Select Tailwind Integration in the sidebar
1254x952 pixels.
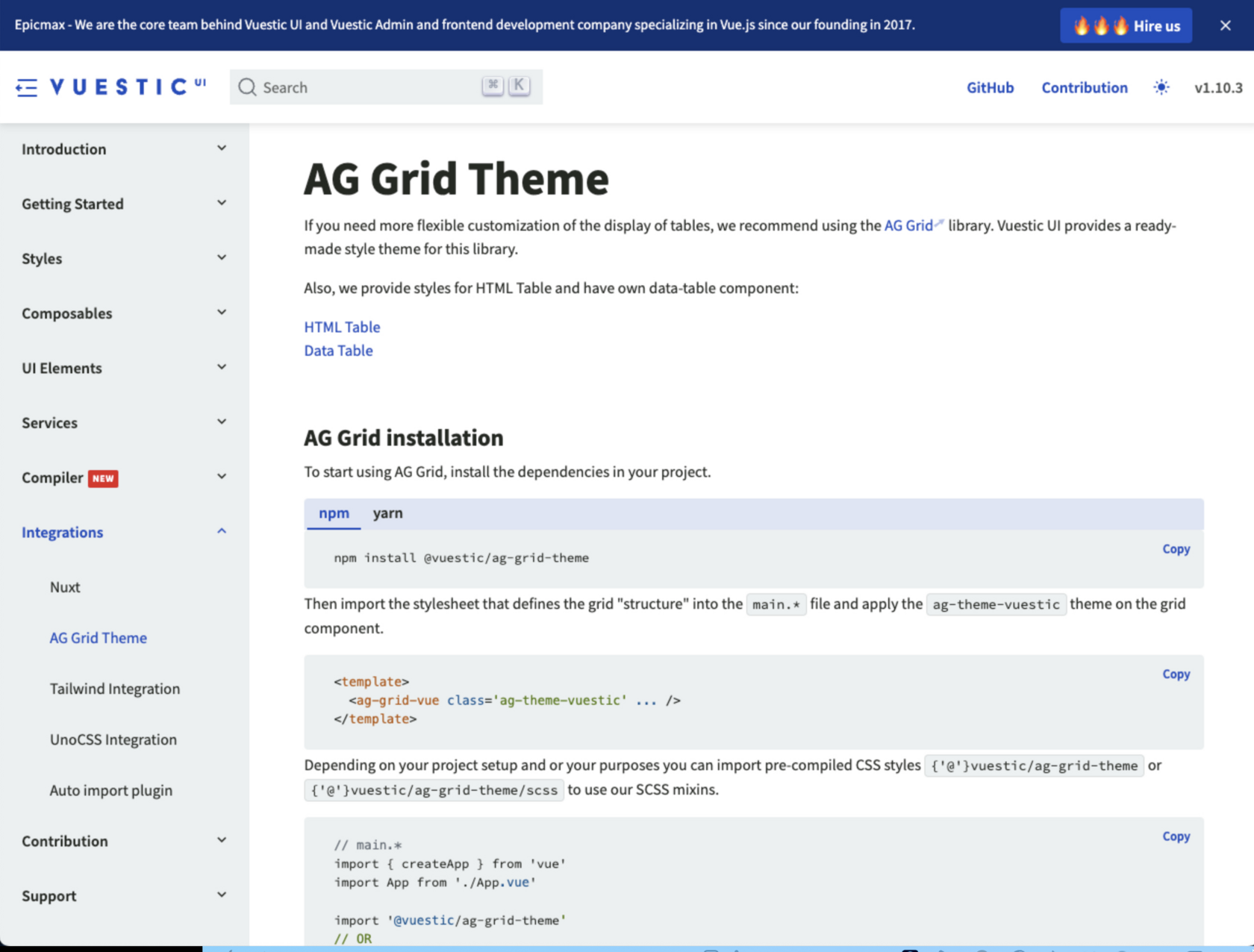(114, 688)
